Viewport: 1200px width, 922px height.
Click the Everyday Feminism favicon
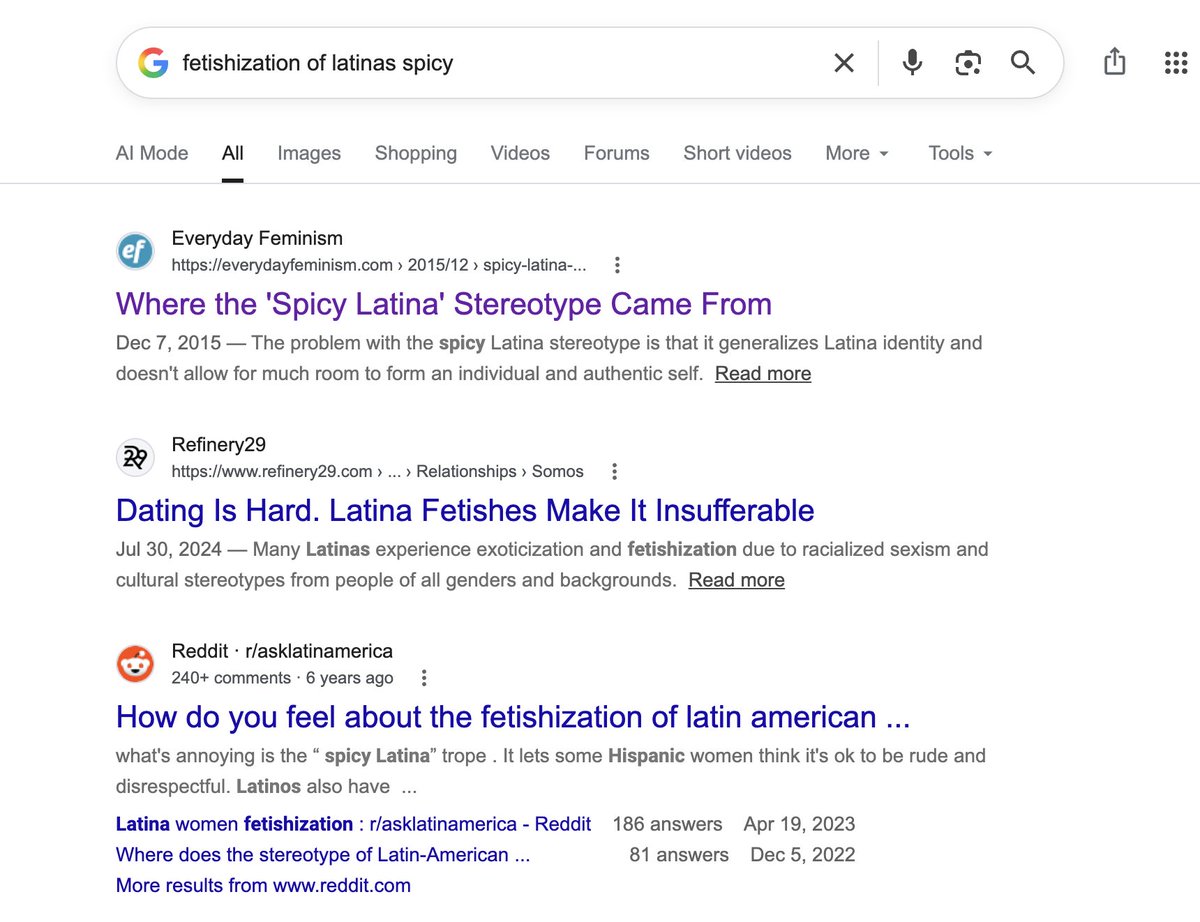click(x=135, y=251)
